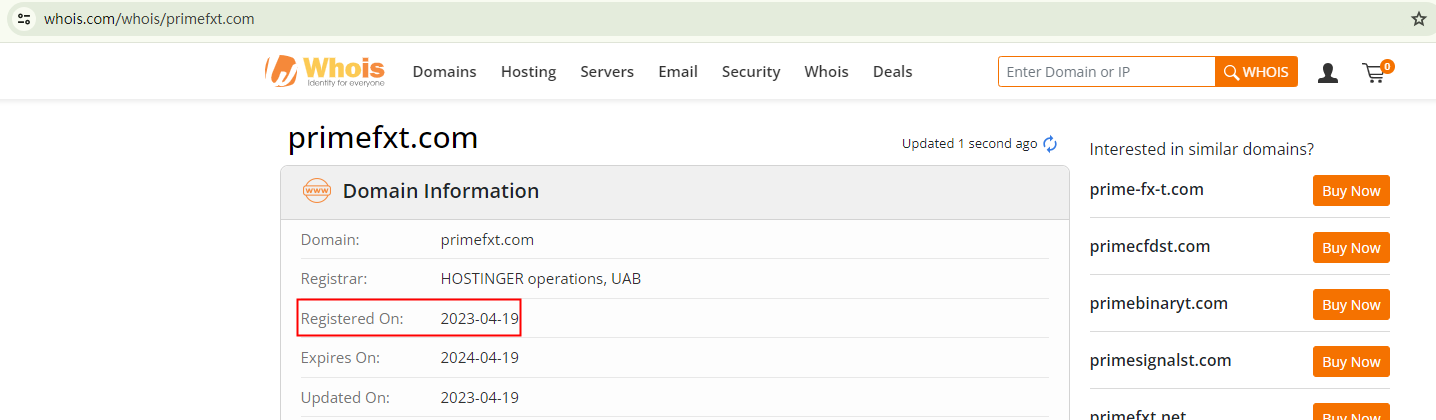Click the refresh icon beside Updated

(1050, 144)
